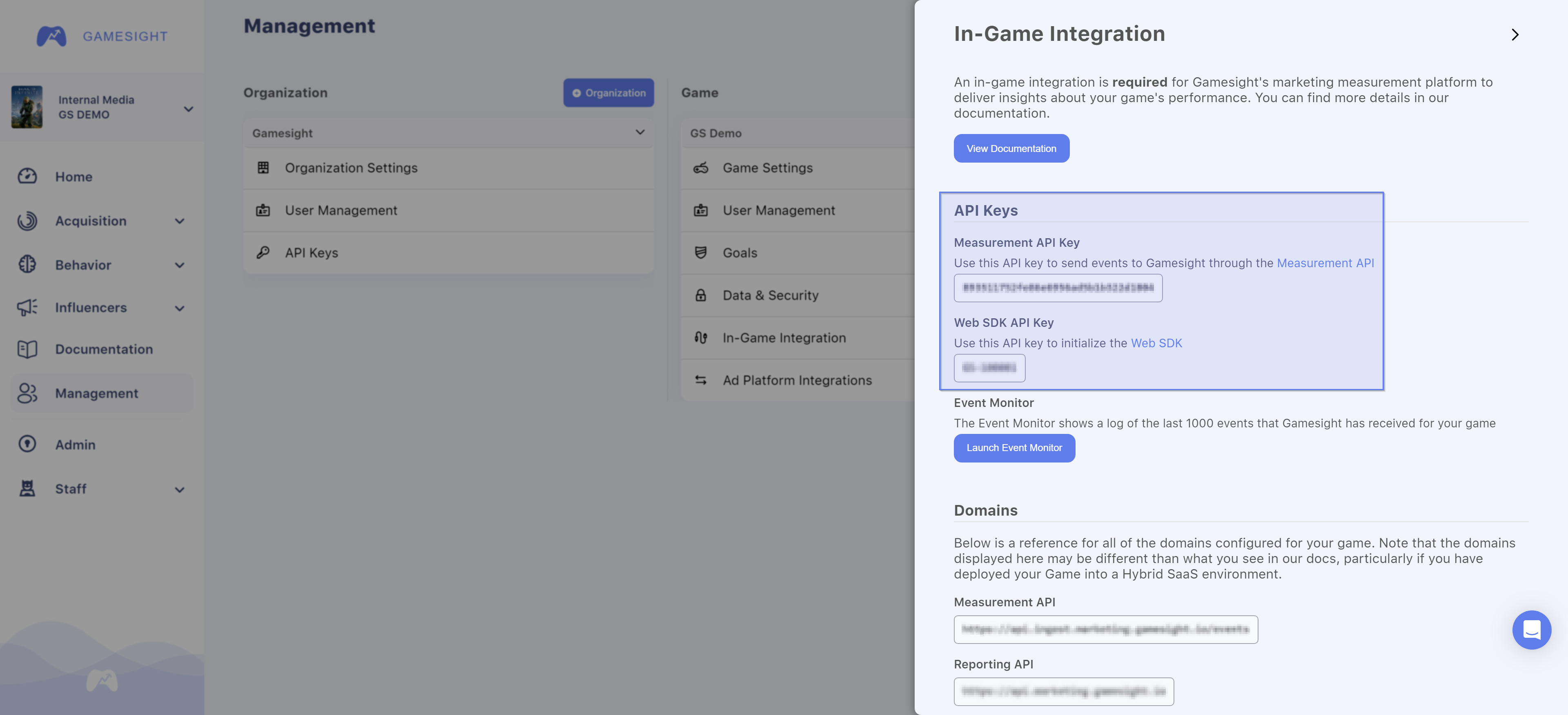Viewport: 1568px width, 715px height.
Task: Close the In-Game Integration panel arrow
Action: tap(1515, 35)
